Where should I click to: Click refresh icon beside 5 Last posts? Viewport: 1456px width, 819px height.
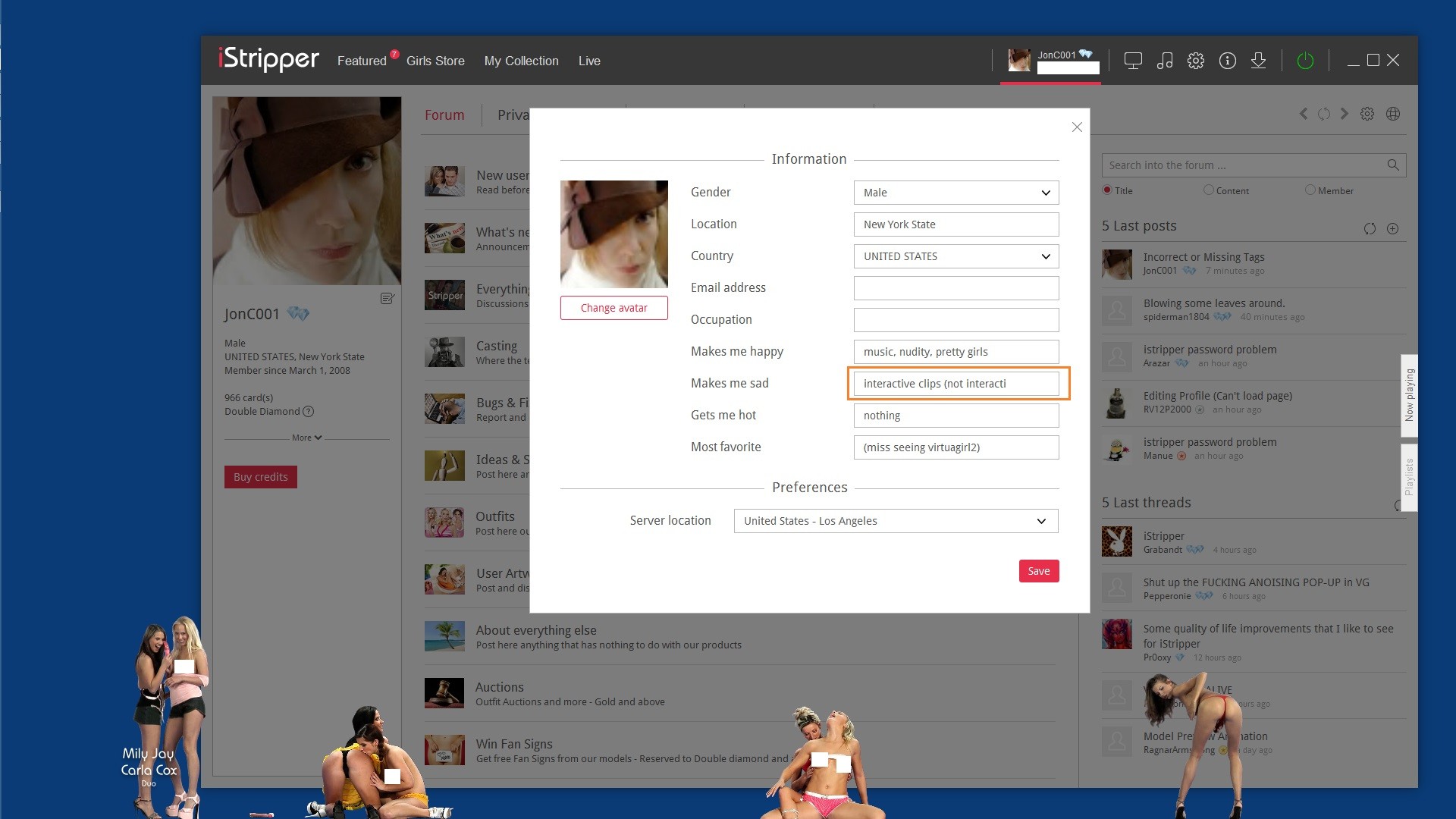[1370, 229]
